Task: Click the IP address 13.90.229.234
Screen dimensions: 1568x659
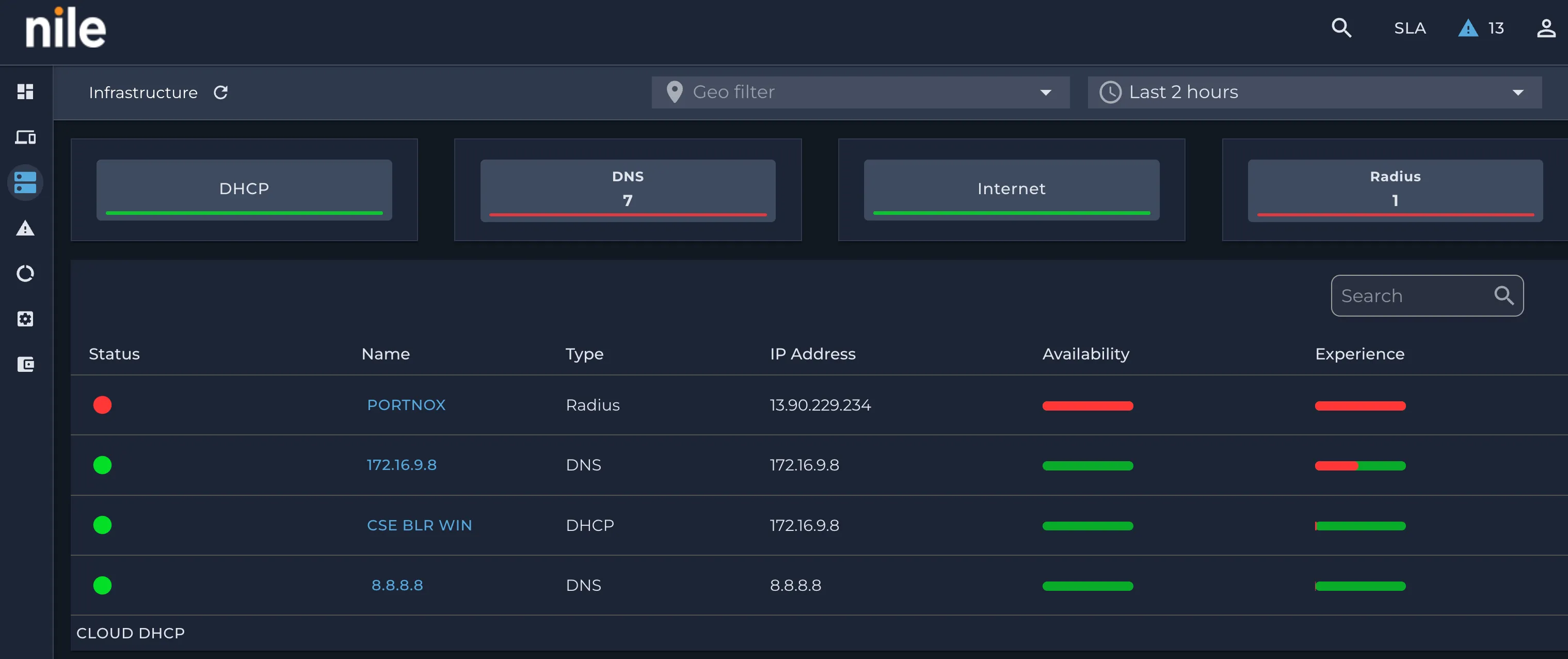Action: [x=820, y=405]
